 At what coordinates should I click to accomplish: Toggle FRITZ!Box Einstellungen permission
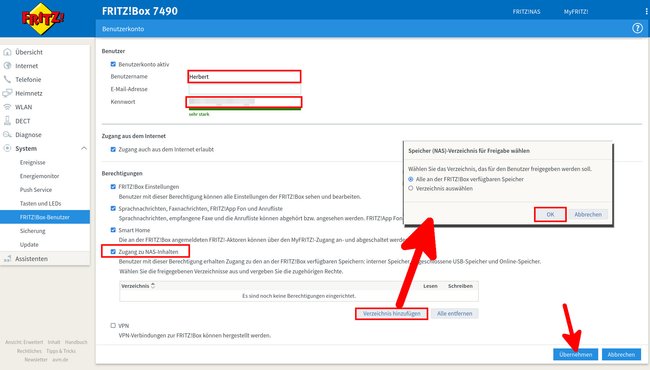113,186
